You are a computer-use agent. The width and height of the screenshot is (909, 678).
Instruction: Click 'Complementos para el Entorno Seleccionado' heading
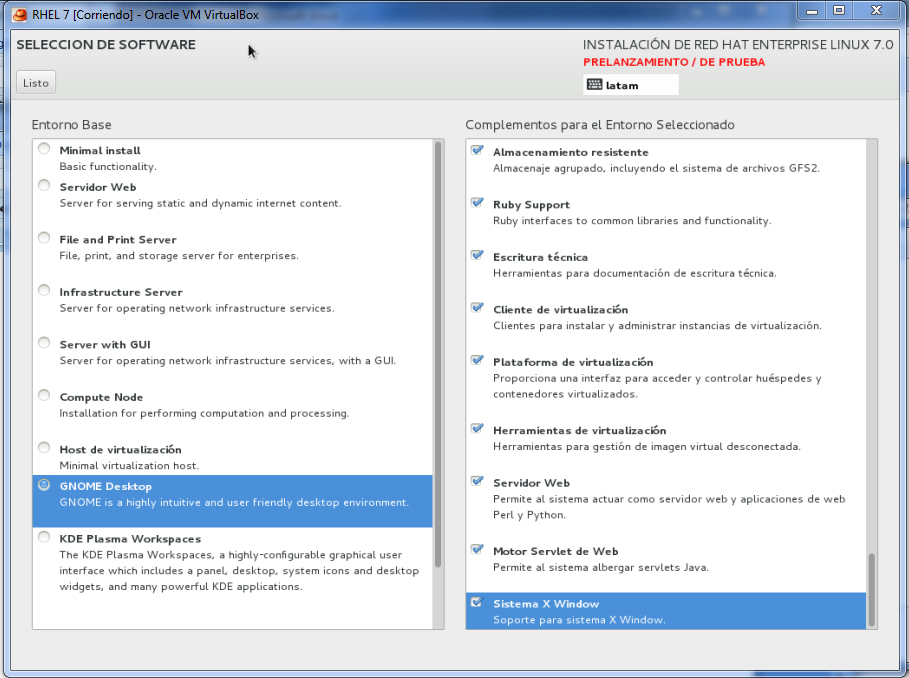click(x=600, y=125)
